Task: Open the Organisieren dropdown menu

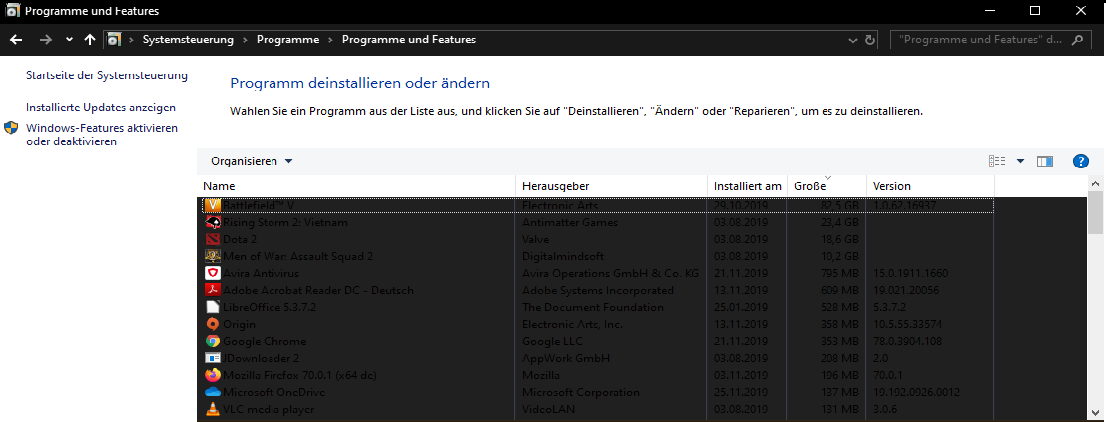Action: (x=251, y=162)
